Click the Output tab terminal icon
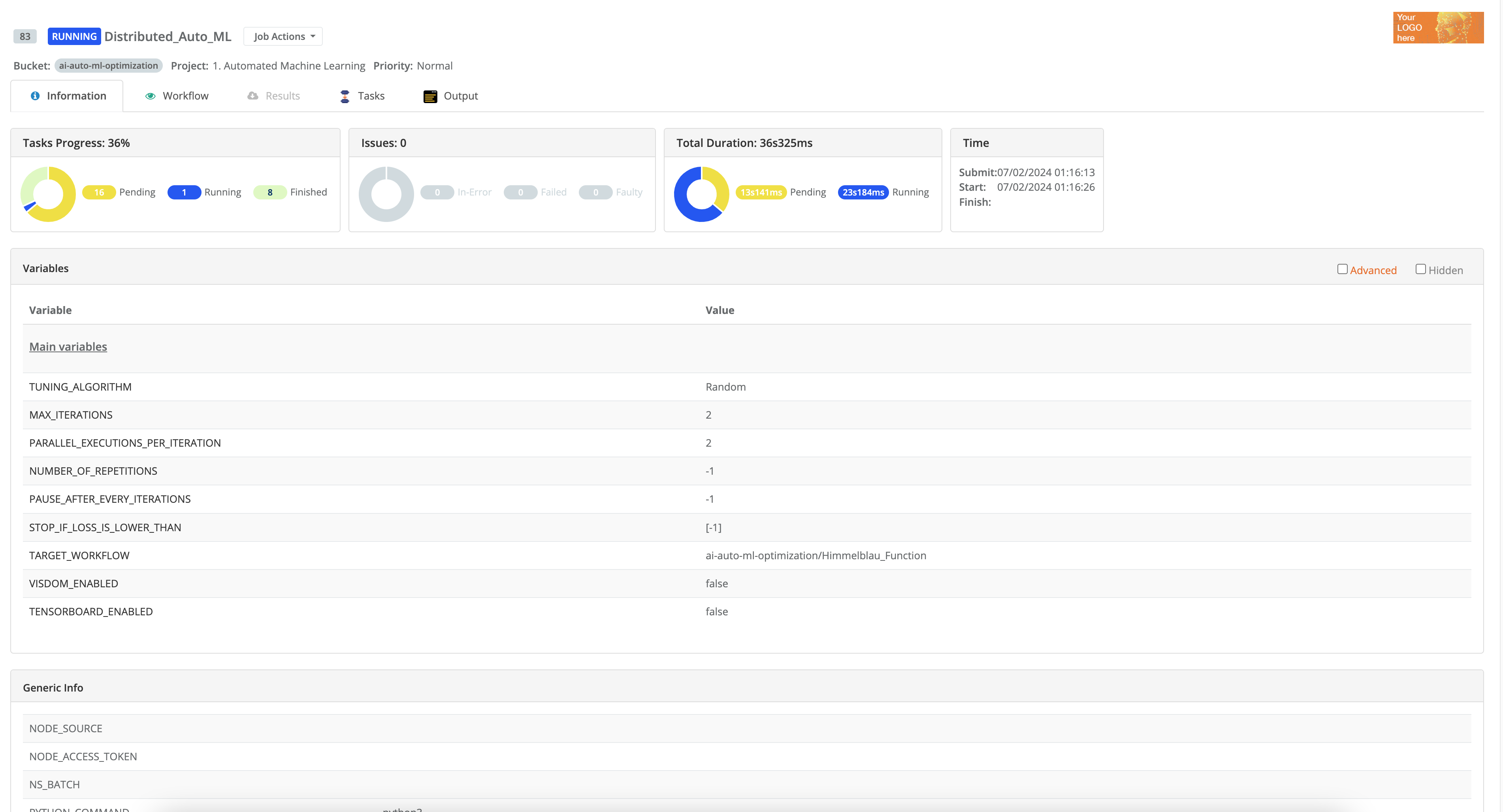 coord(430,96)
